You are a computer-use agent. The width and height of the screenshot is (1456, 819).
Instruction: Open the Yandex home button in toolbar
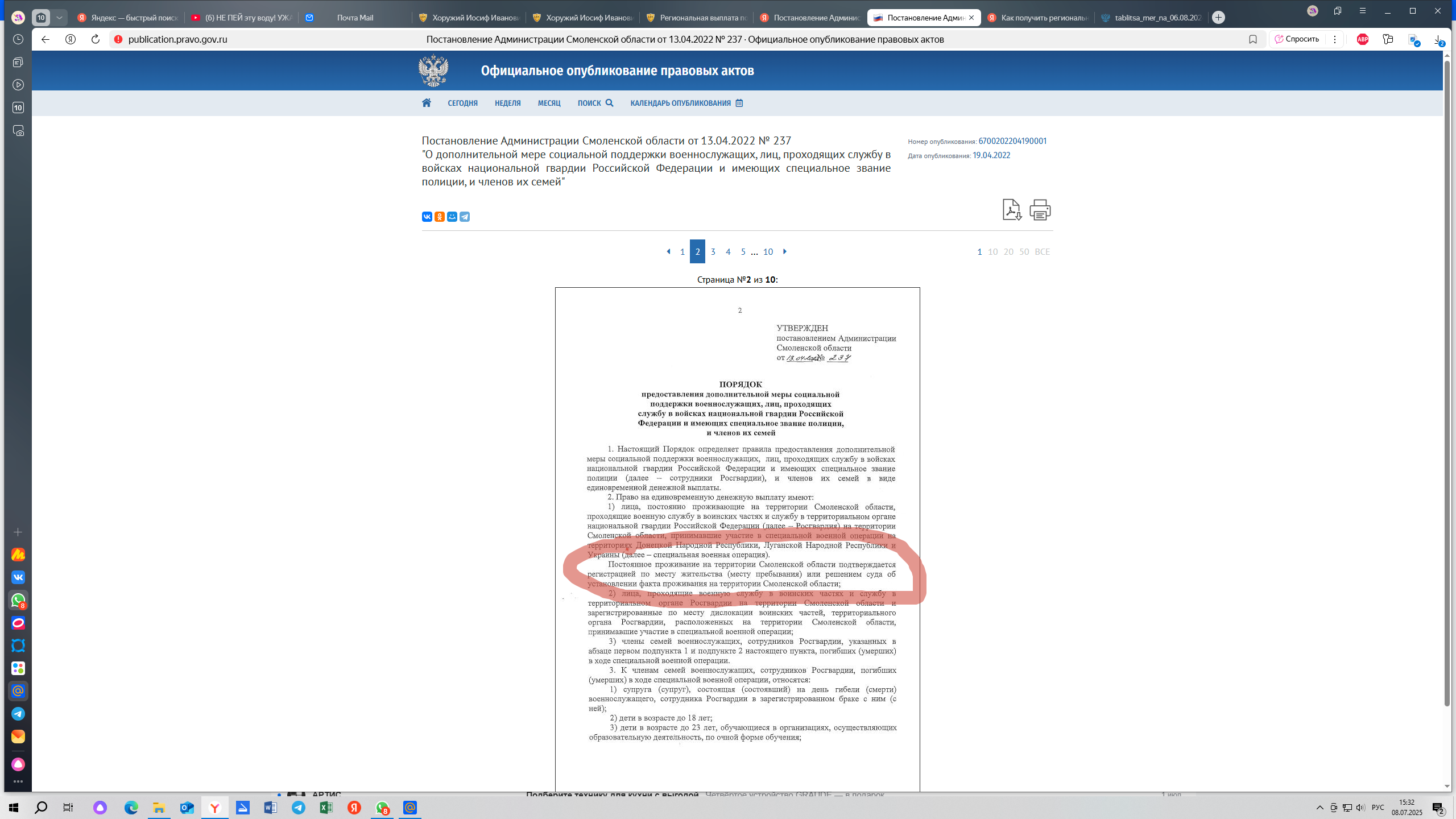tap(71, 39)
